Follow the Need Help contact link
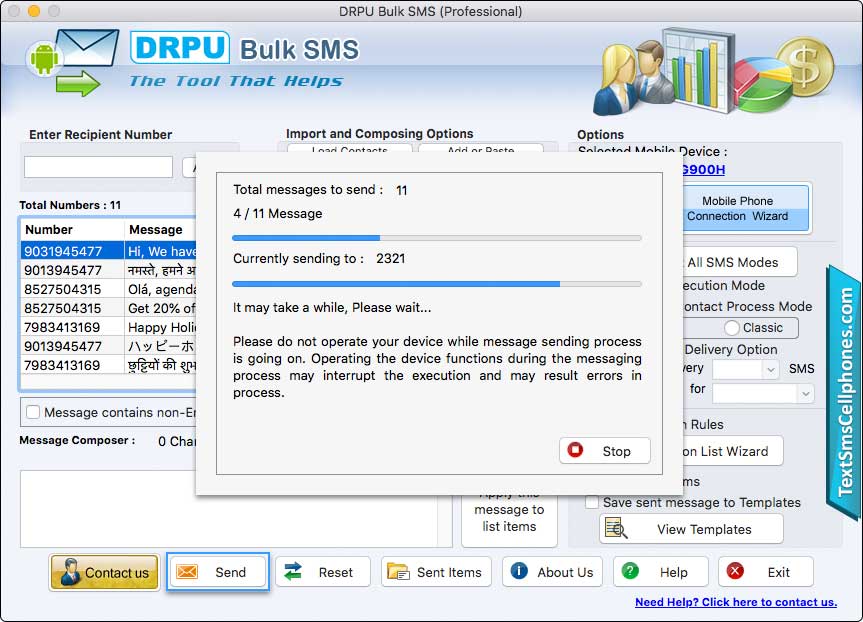The width and height of the screenshot is (863, 622). click(x=736, y=602)
